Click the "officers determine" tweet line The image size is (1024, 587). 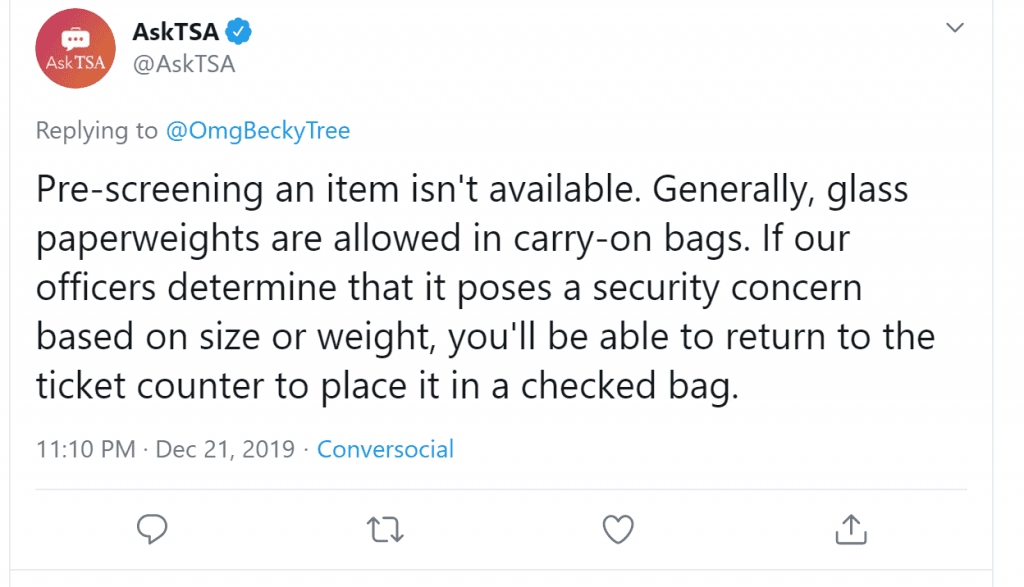coord(449,287)
